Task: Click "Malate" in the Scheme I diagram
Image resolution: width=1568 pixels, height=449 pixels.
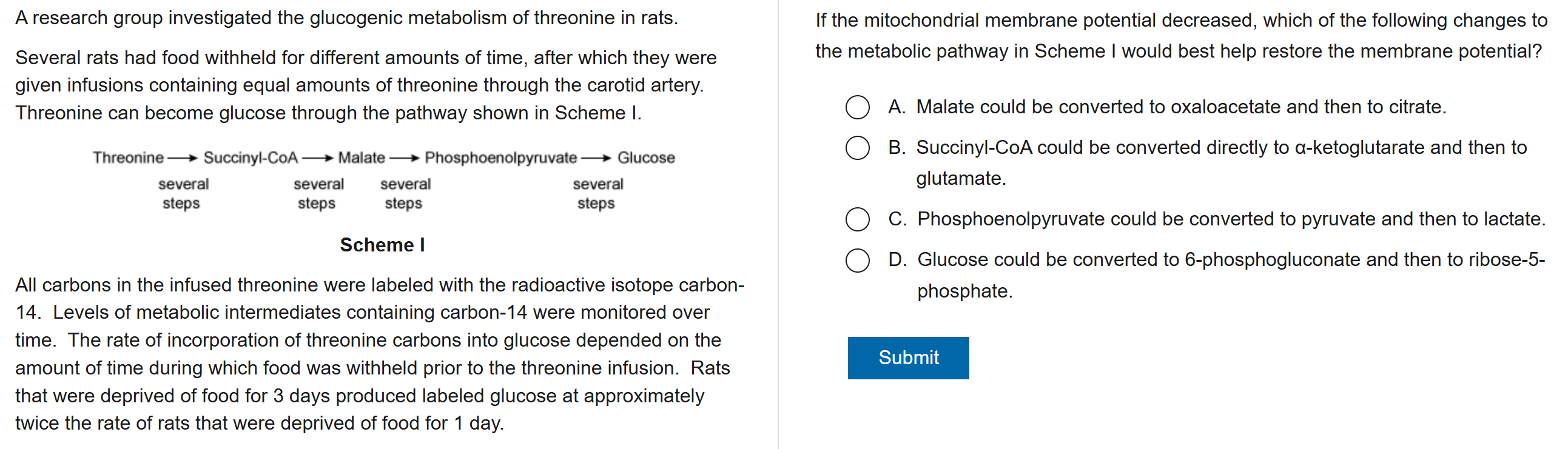Action: coord(361,158)
